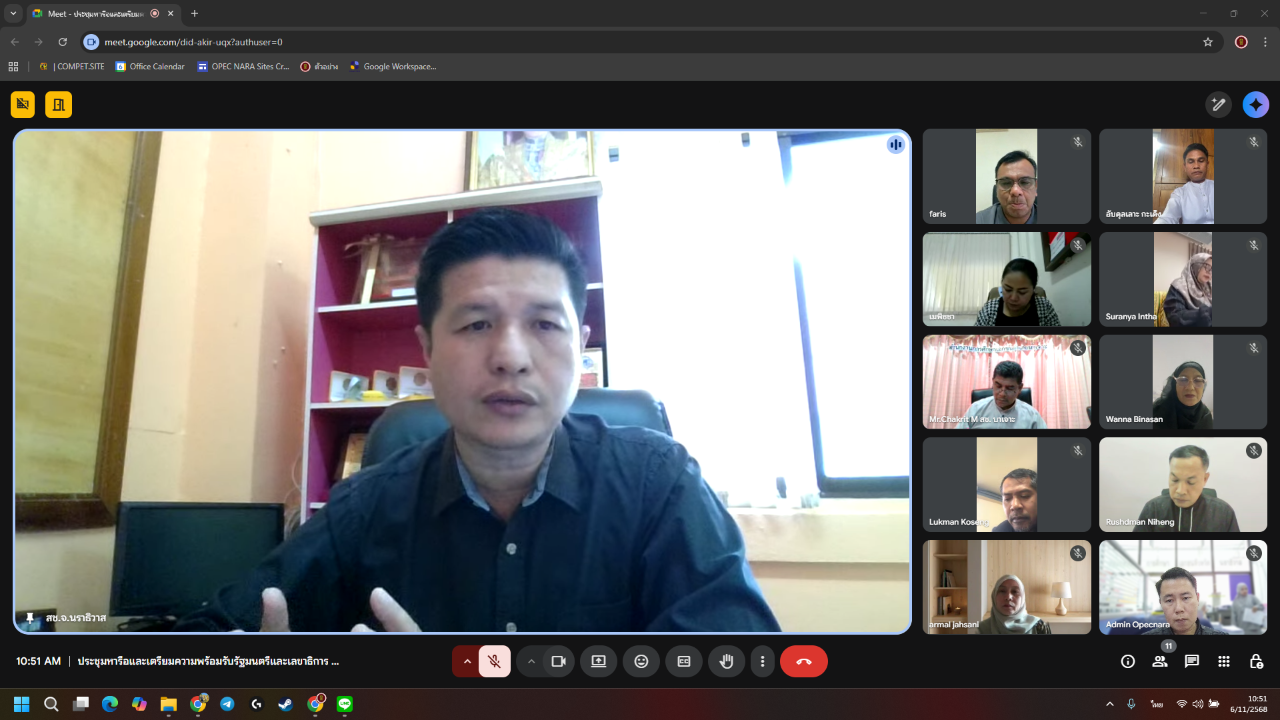Open the Office Calendar bookmark

click(x=150, y=67)
